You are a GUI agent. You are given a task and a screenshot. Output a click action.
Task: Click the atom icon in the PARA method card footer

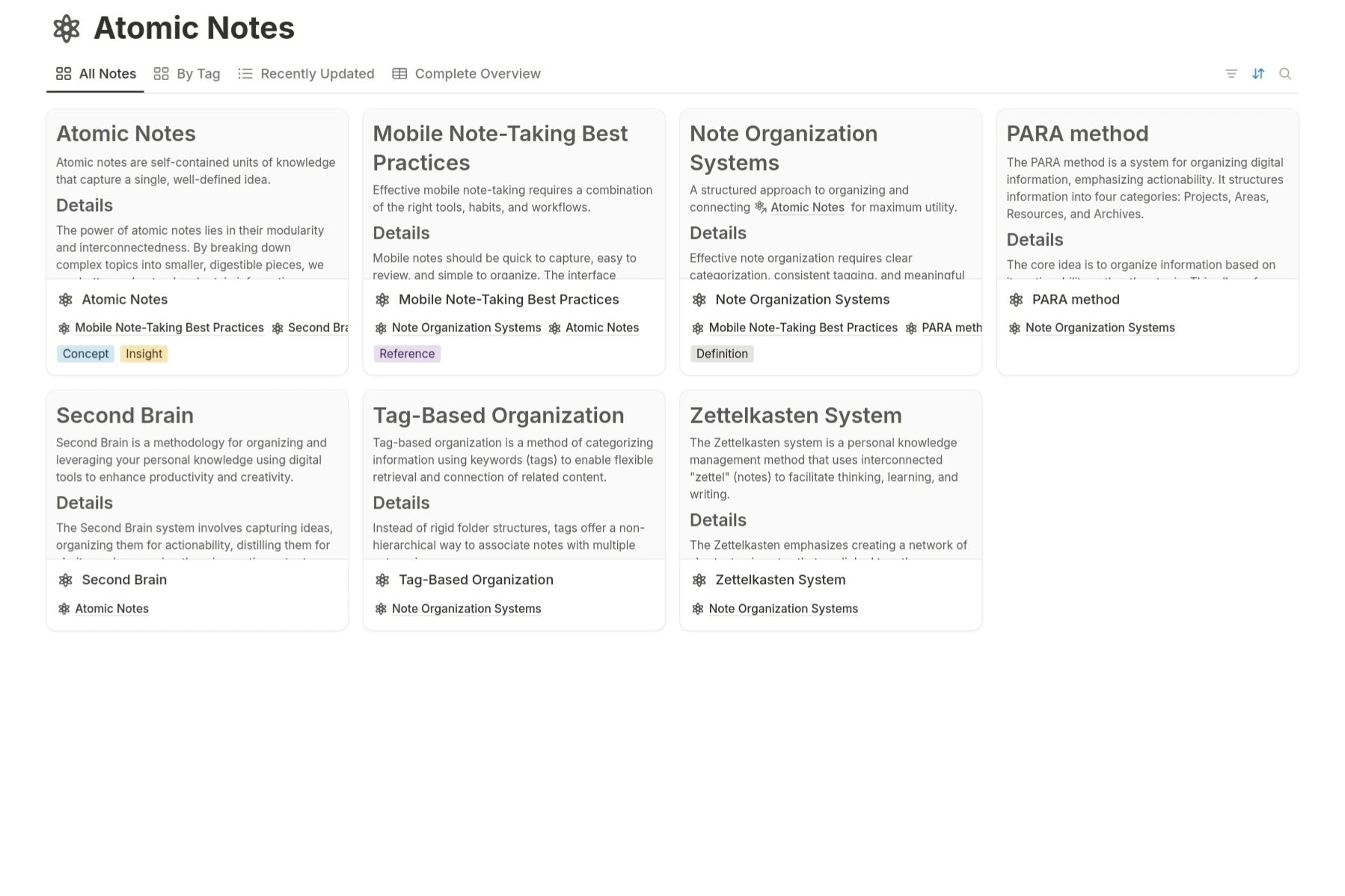1016,300
